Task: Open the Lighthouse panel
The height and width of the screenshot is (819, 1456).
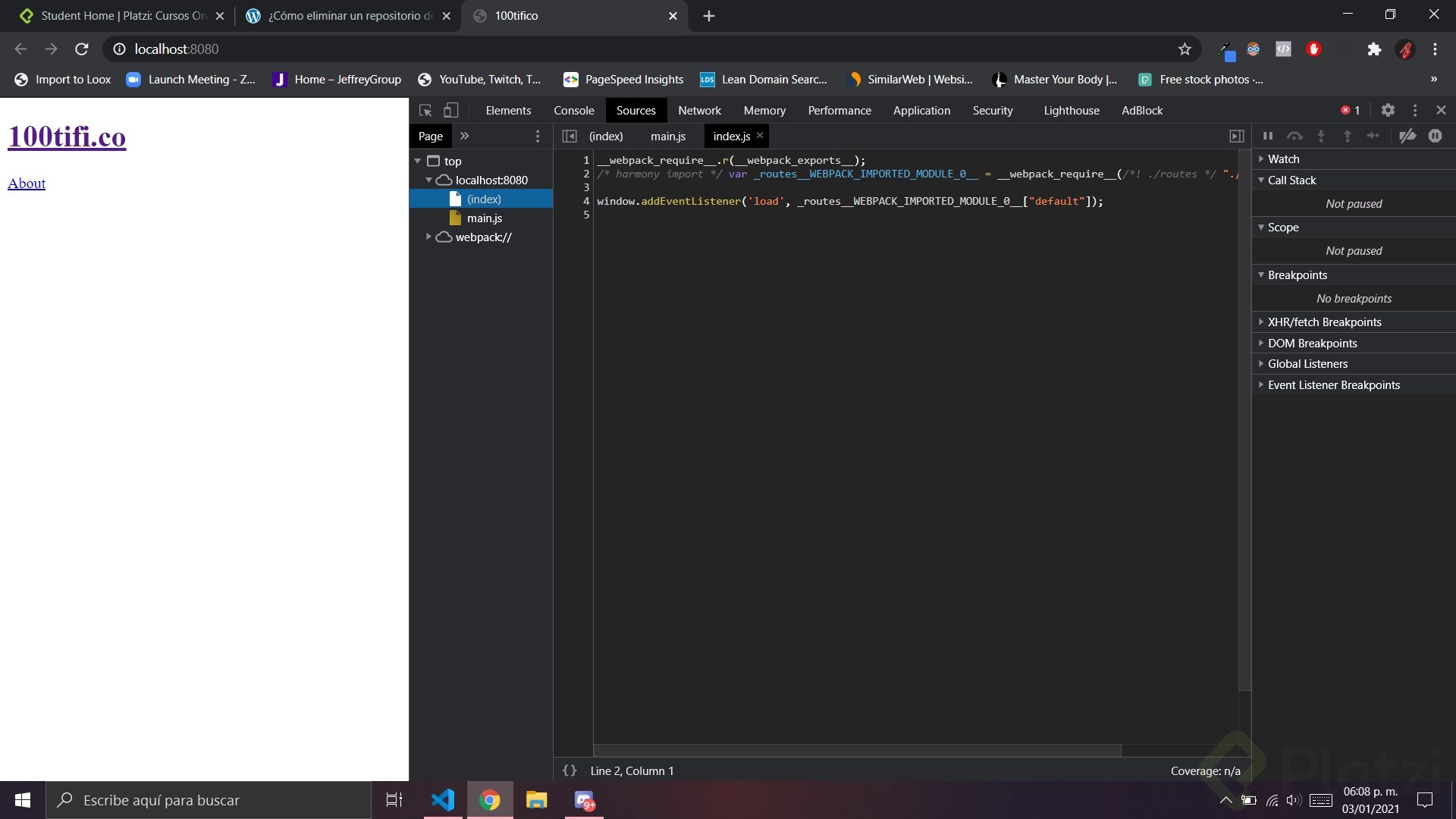Action: [1072, 111]
